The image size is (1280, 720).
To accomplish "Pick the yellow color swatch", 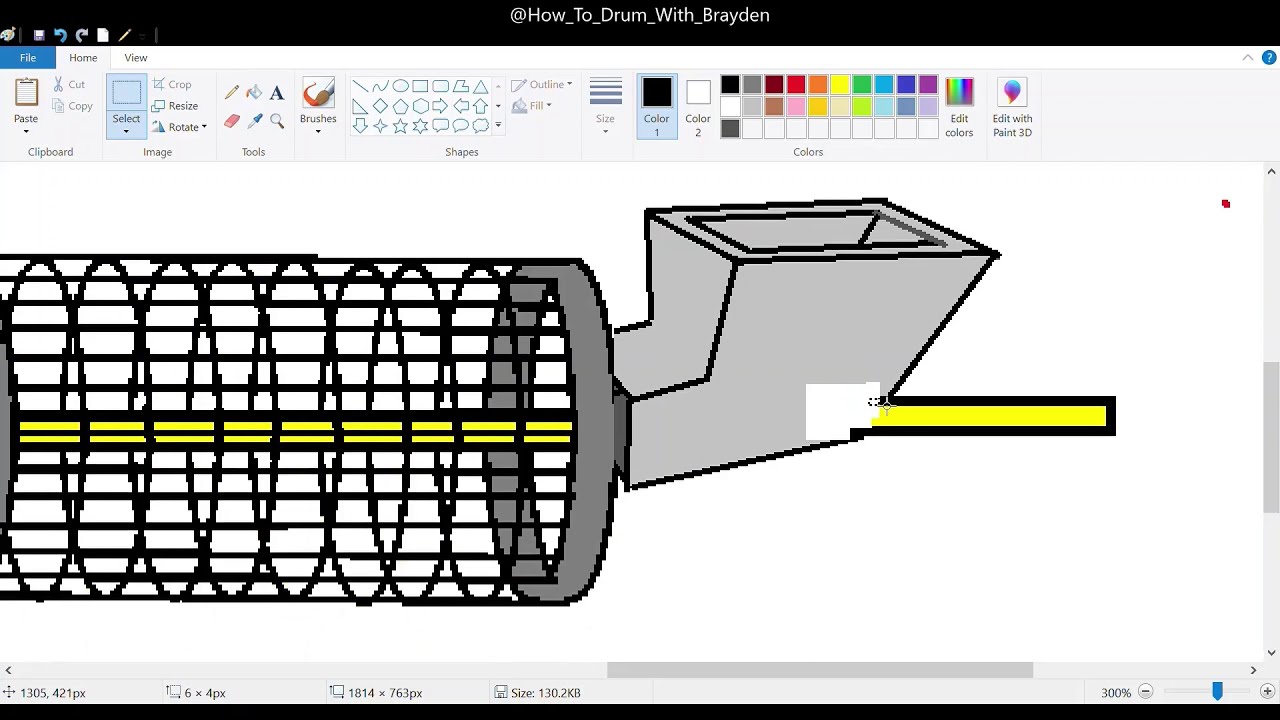I will coord(840,85).
